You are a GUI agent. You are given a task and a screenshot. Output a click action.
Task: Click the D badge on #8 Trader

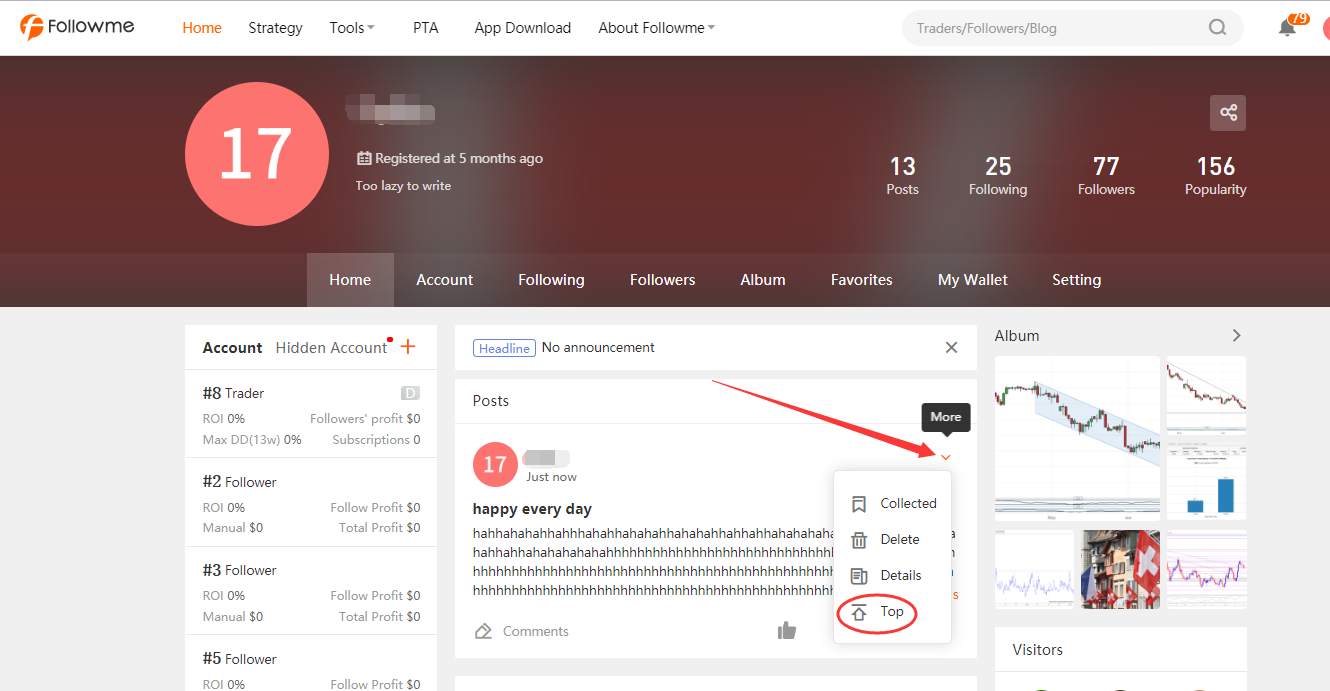(x=410, y=393)
